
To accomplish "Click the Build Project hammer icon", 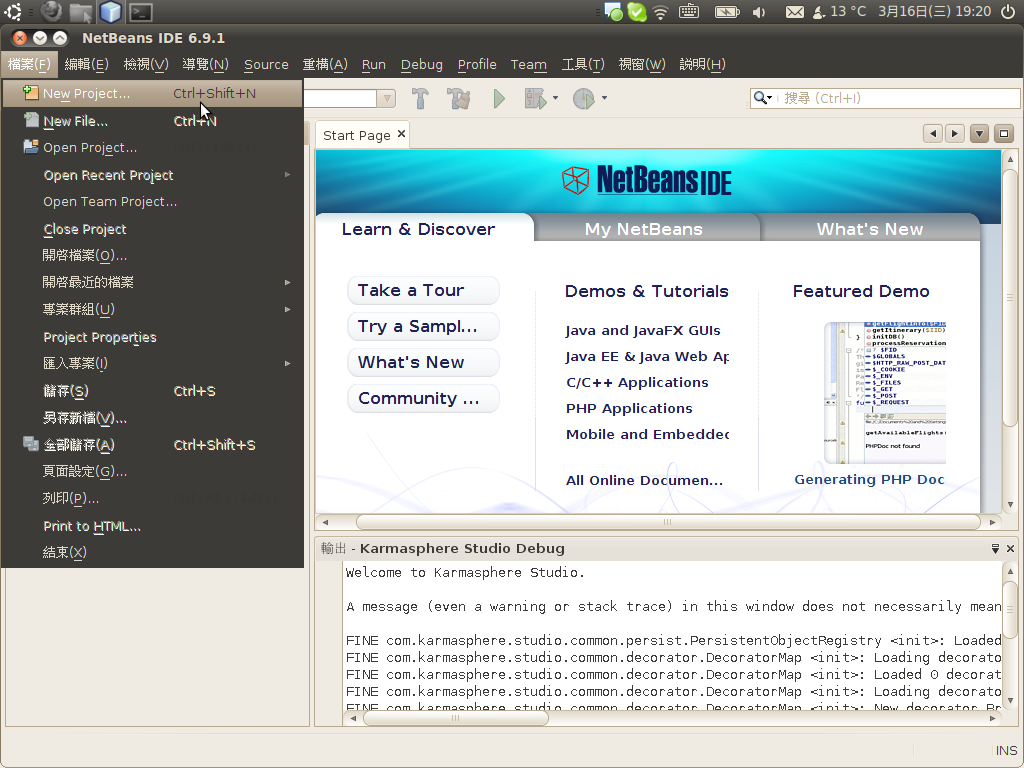I will point(420,99).
